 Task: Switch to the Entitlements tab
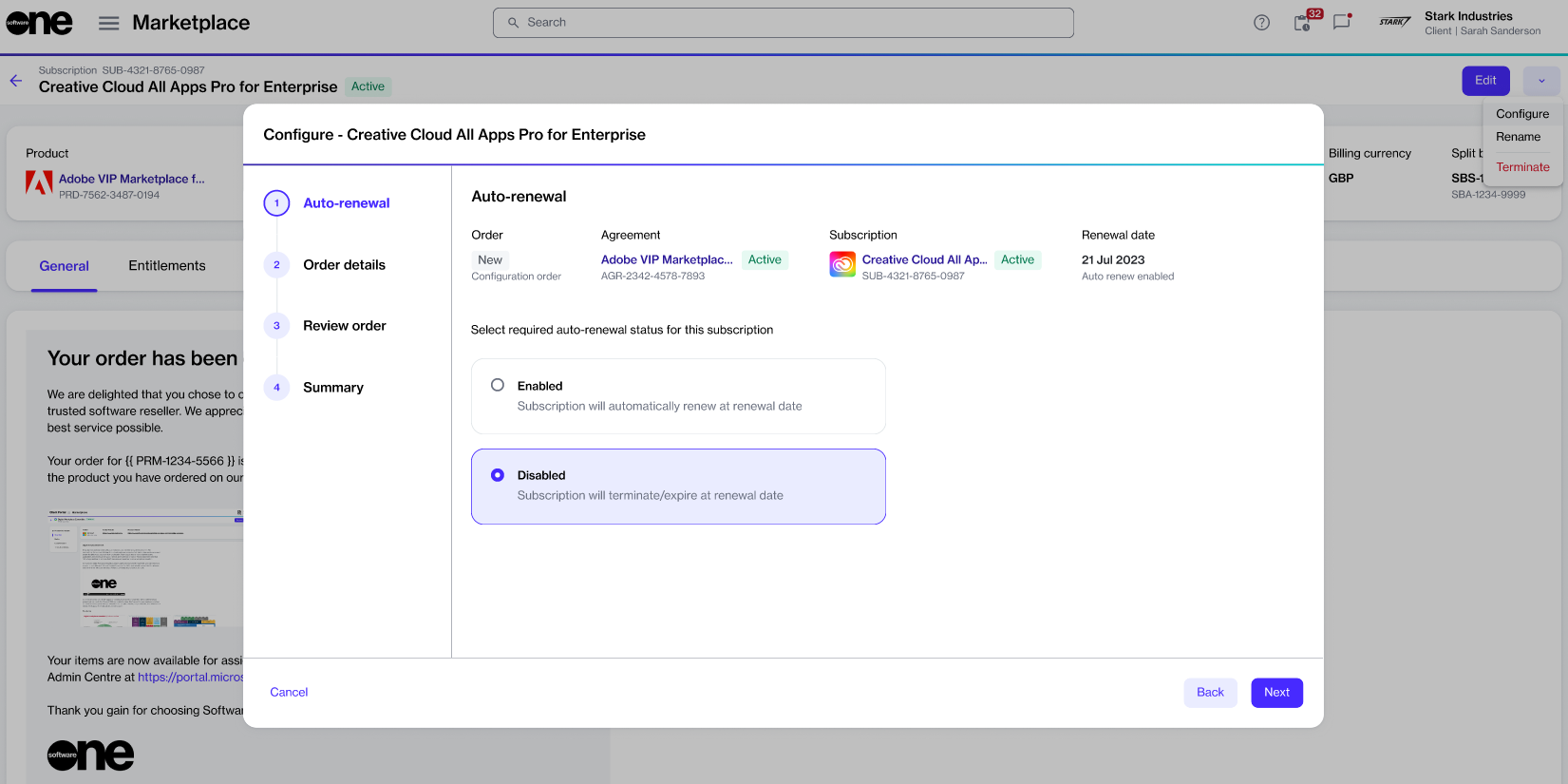(x=167, y=266)
